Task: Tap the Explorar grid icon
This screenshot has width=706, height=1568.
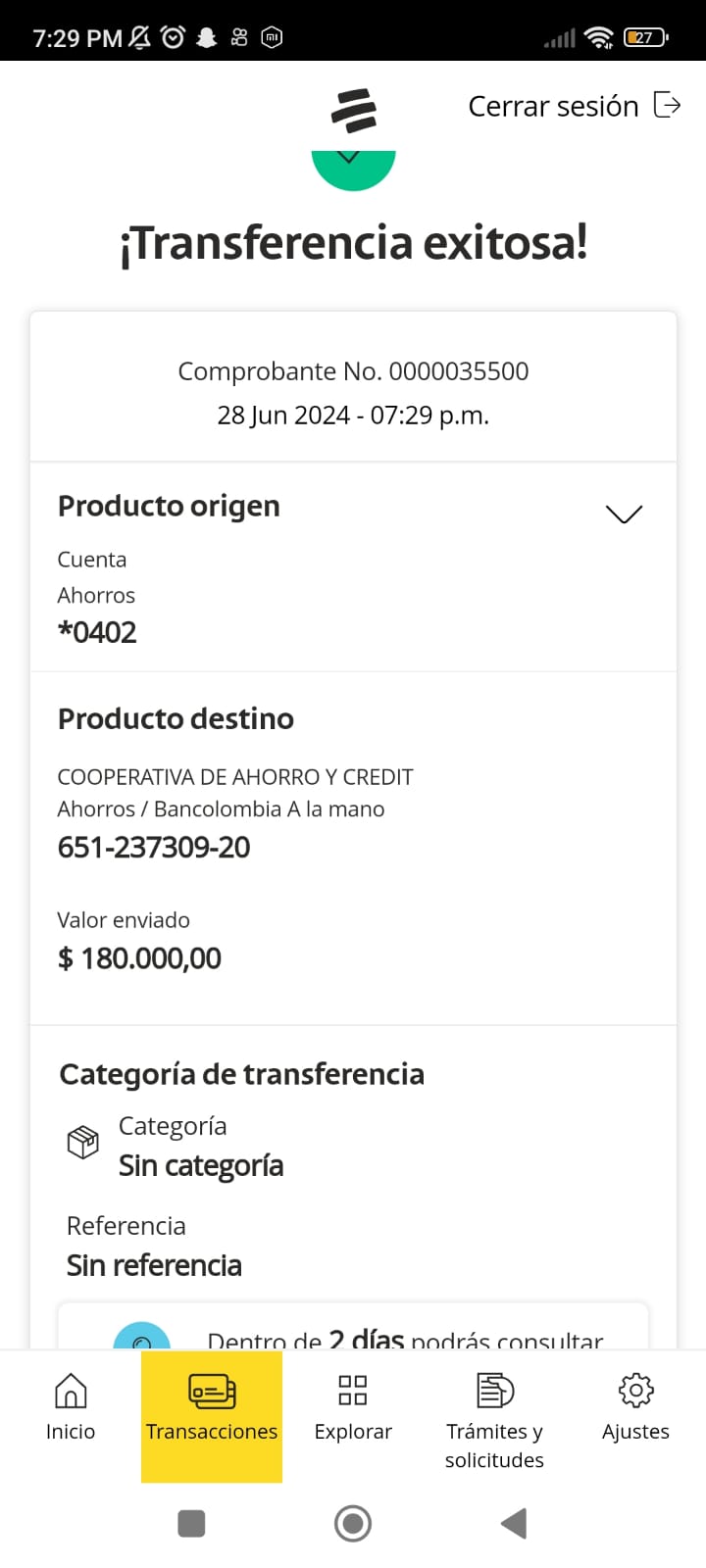Action: pyautogui.click(x=353, y=1391)
